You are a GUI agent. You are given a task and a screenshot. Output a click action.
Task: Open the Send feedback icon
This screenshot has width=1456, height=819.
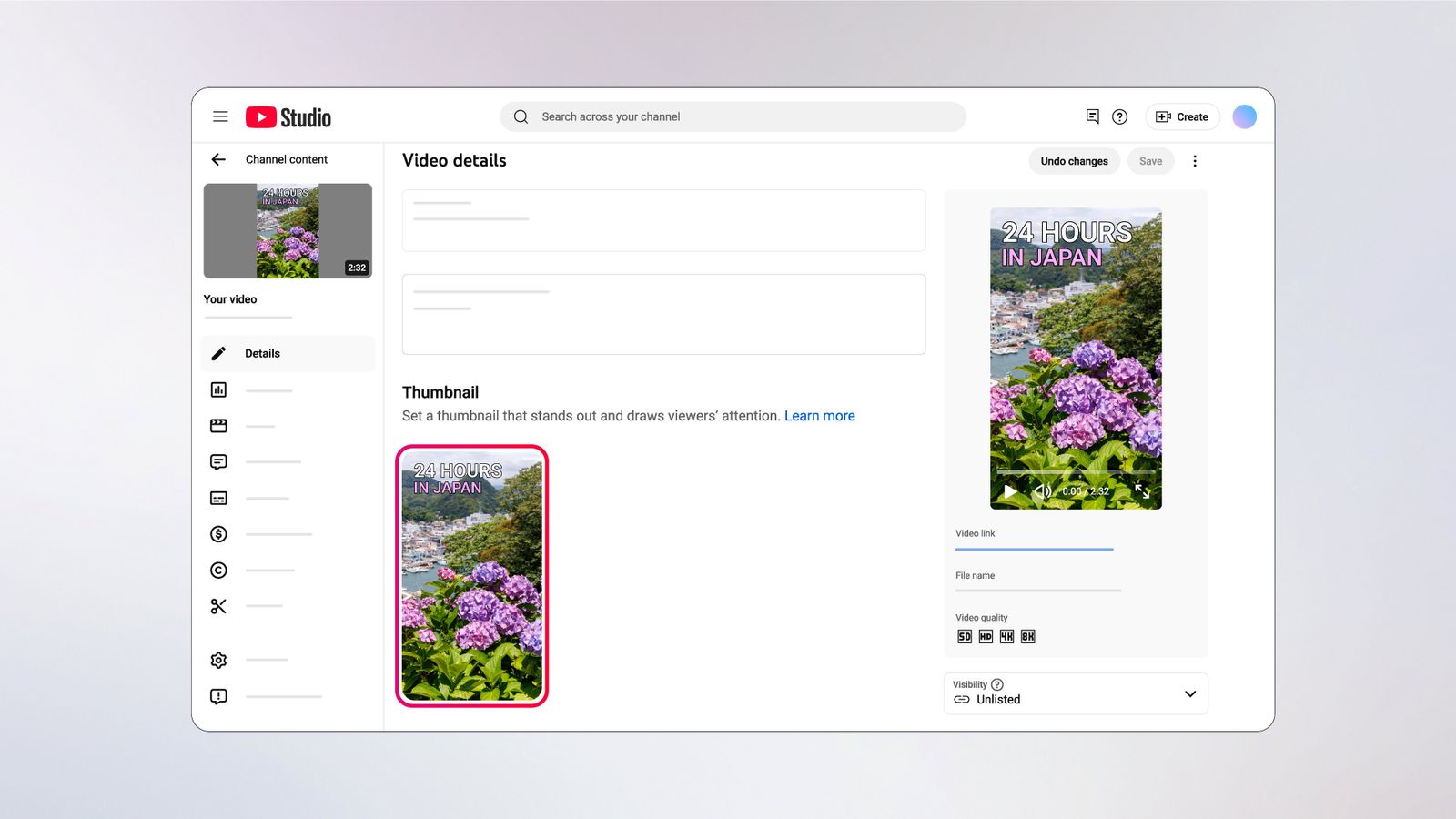tap(218, 696)
